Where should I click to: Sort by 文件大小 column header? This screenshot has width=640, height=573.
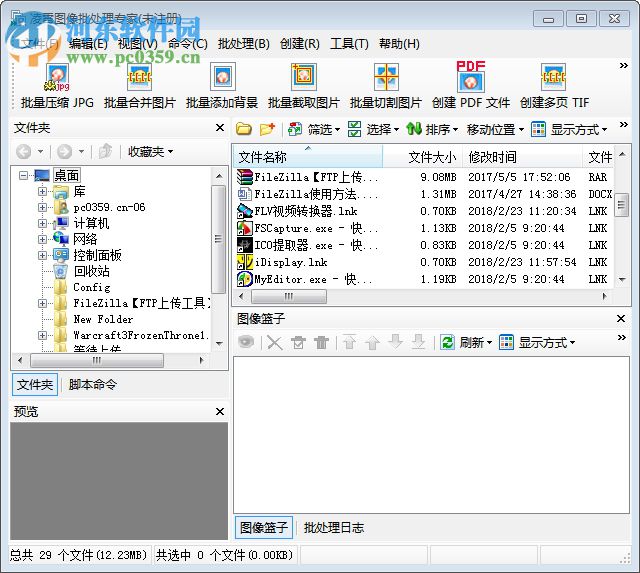point(423,157)
